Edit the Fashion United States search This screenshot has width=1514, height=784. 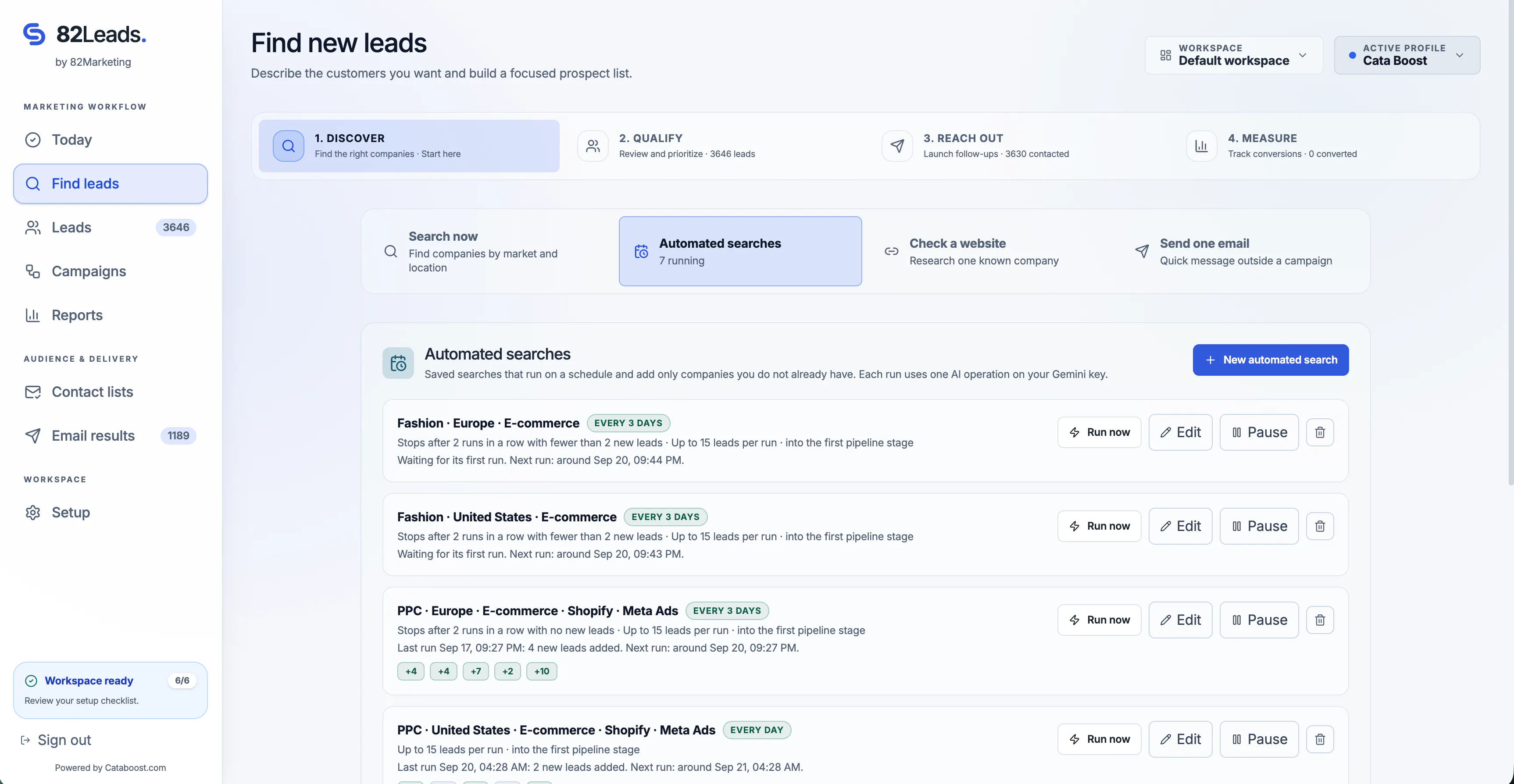tap(1180, 526)
